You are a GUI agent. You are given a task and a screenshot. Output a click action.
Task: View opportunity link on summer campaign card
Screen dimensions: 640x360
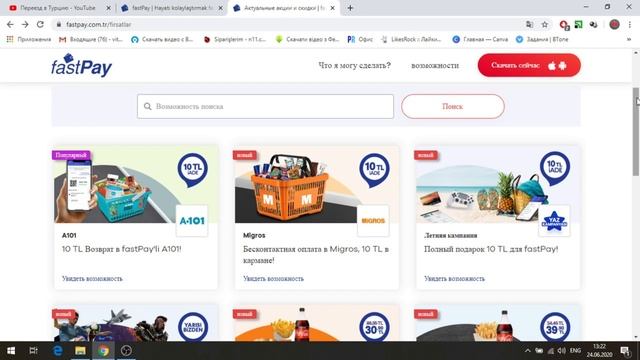[454, 279]
